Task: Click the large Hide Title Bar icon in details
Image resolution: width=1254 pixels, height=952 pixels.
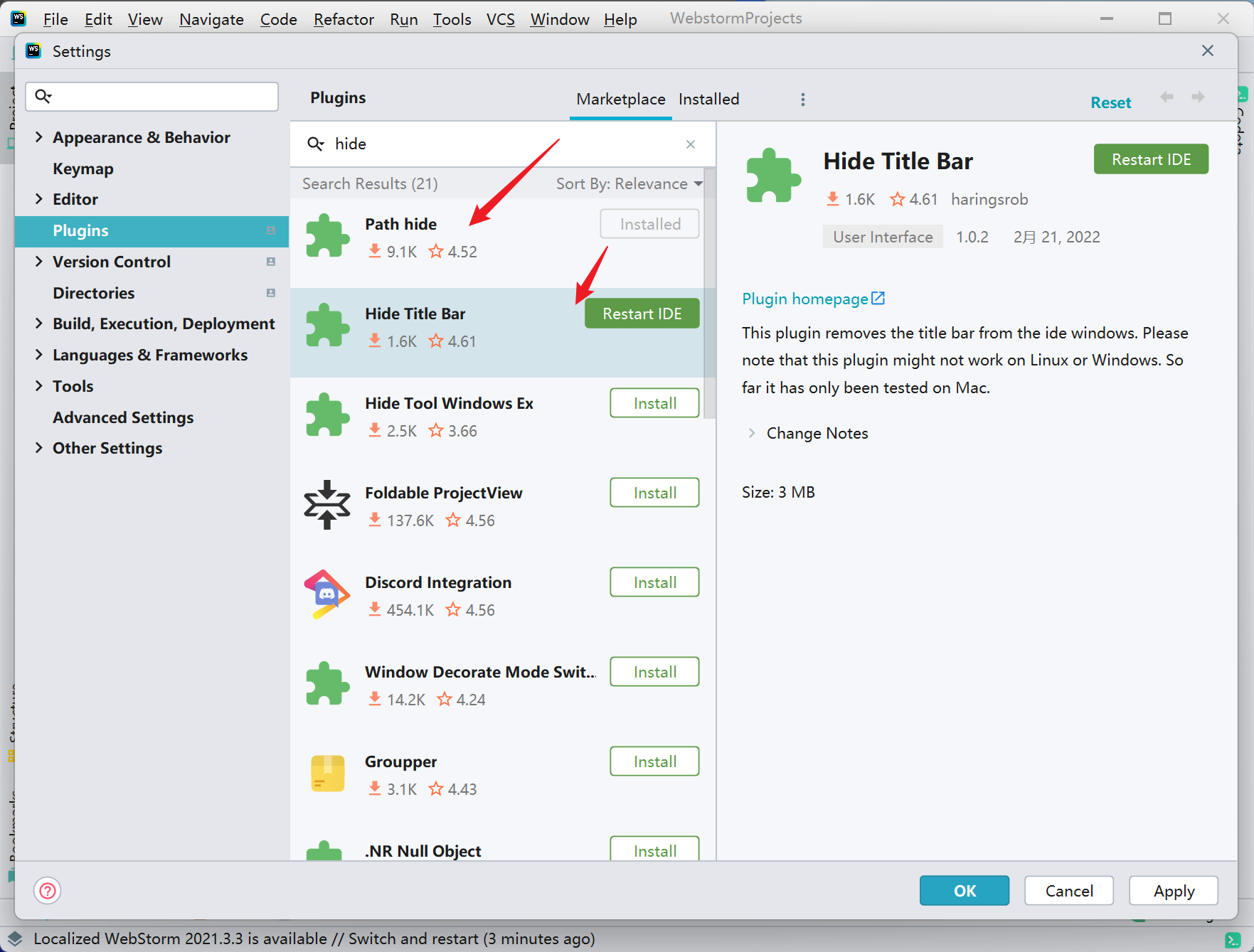Action: click(773, 175)
